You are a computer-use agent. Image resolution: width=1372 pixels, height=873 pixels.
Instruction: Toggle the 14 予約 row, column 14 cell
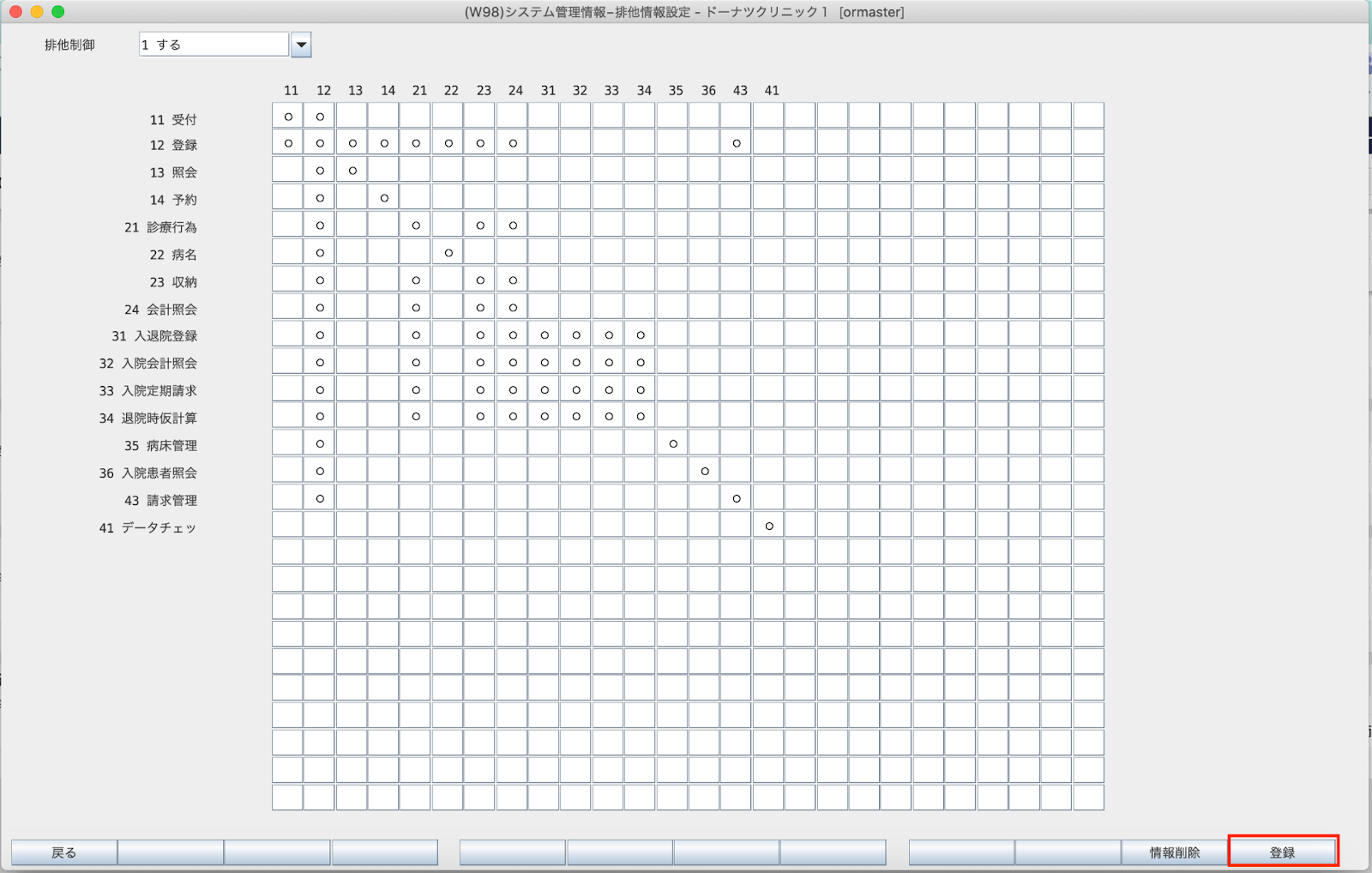pos(384,197)
